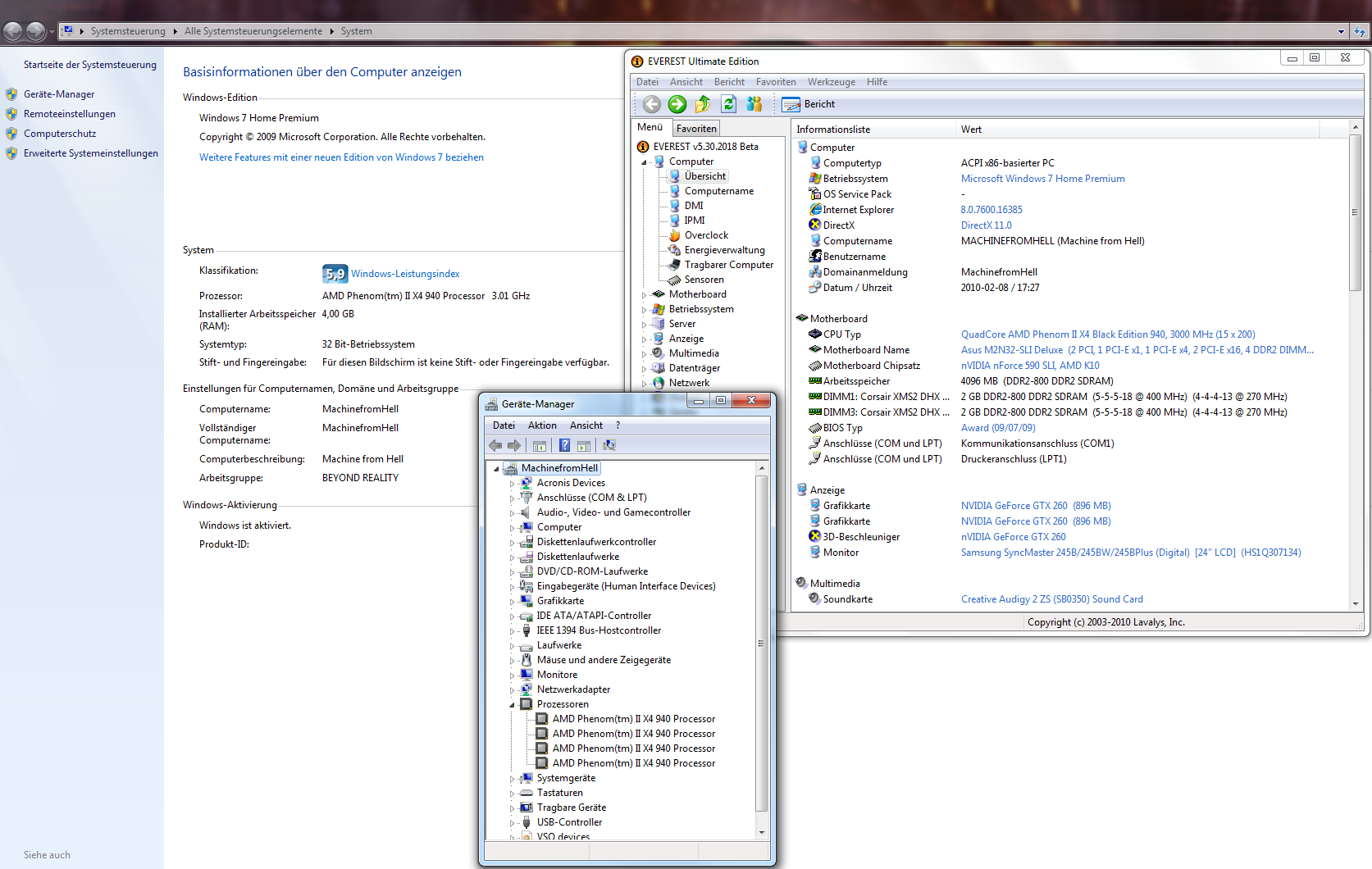
Task: Select IEEE 1394 Bus-Hostcontroller in Geräte-Manager
Action: pos(599,630)
